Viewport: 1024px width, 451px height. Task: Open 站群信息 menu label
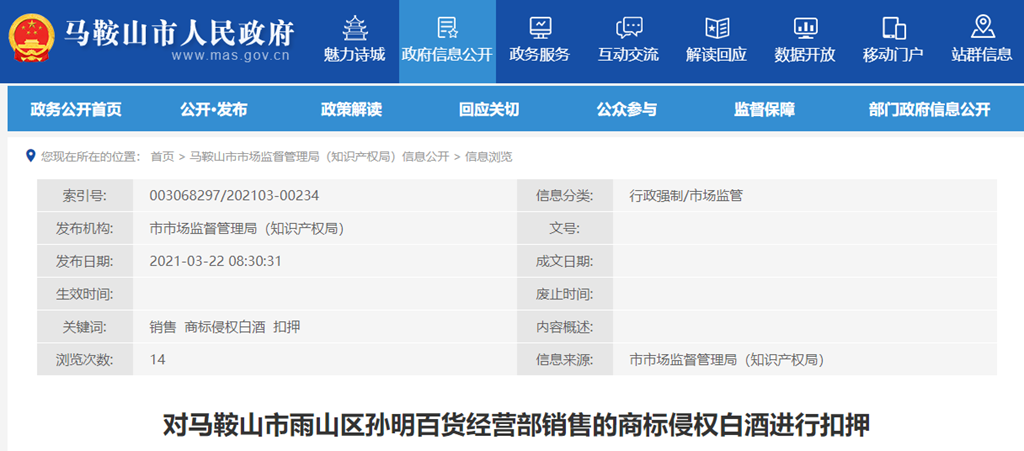(982, 55)
